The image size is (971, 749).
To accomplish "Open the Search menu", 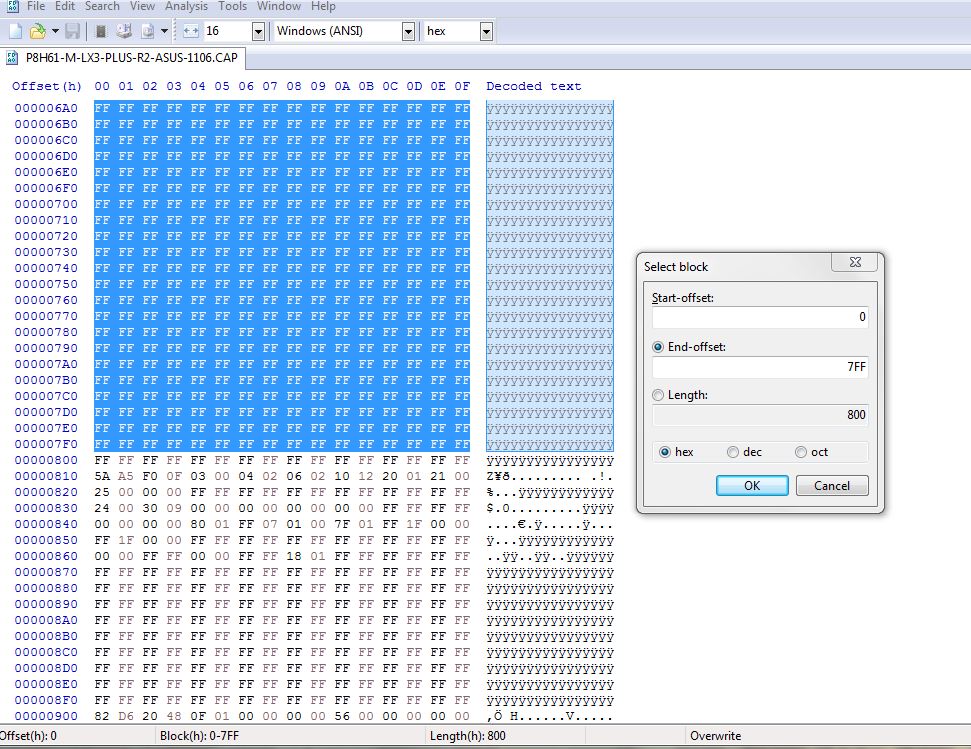I will tap(102, 6).
